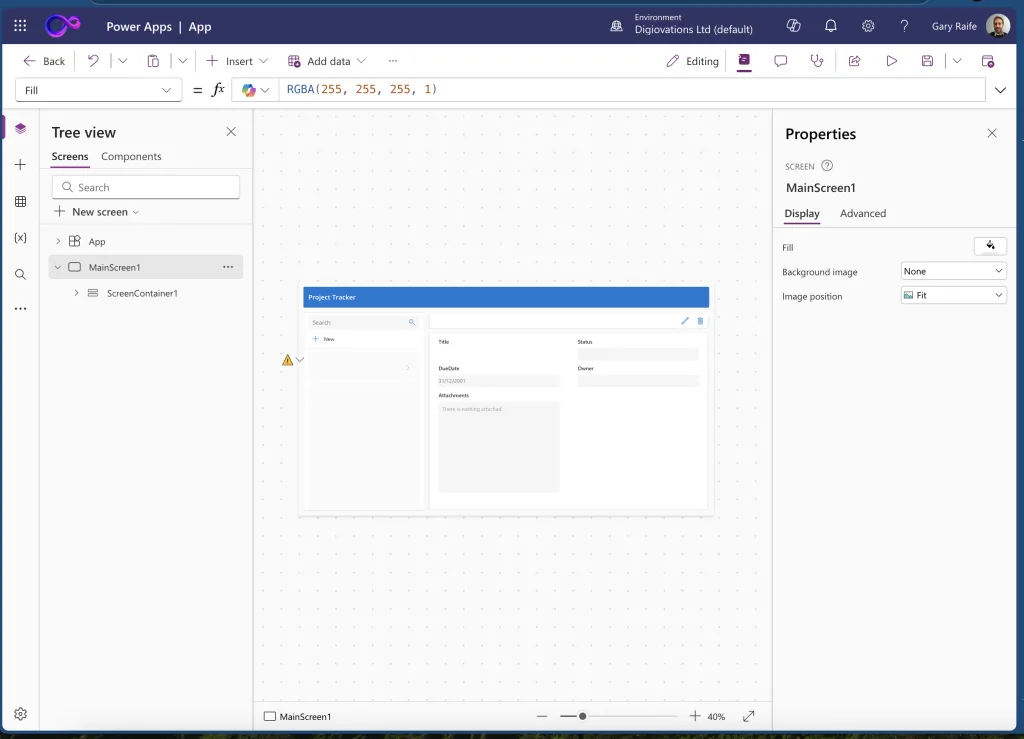Open the Data icon in left sidebar
The height and width of the screenshot is (739, 1024).
(20, 201)
